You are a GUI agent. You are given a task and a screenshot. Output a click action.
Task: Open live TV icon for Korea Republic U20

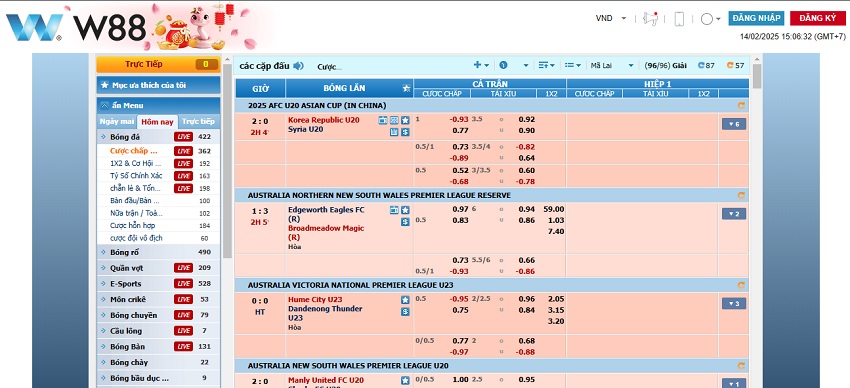click(x=383, y=120)
